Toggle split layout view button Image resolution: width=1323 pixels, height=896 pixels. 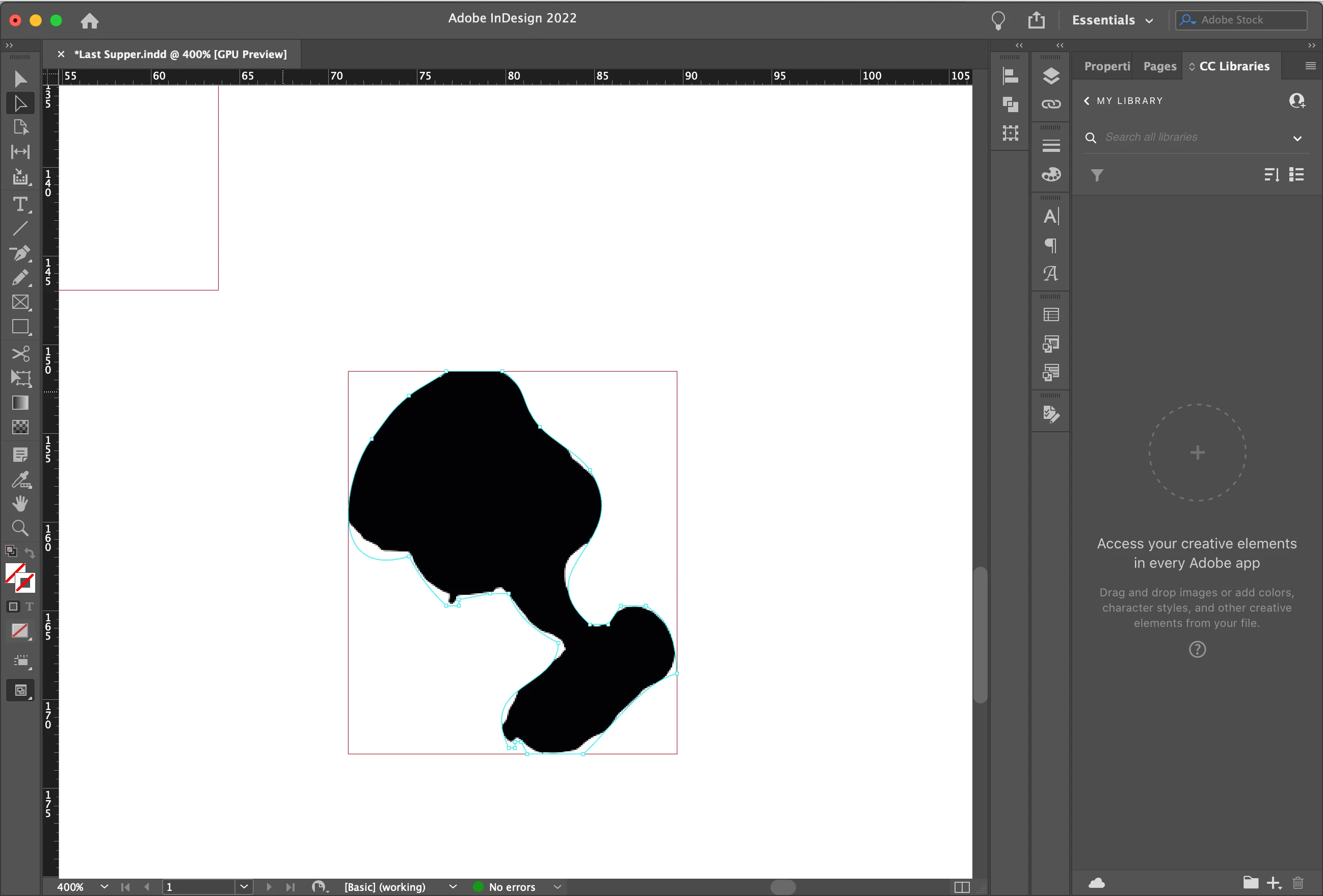962,887
